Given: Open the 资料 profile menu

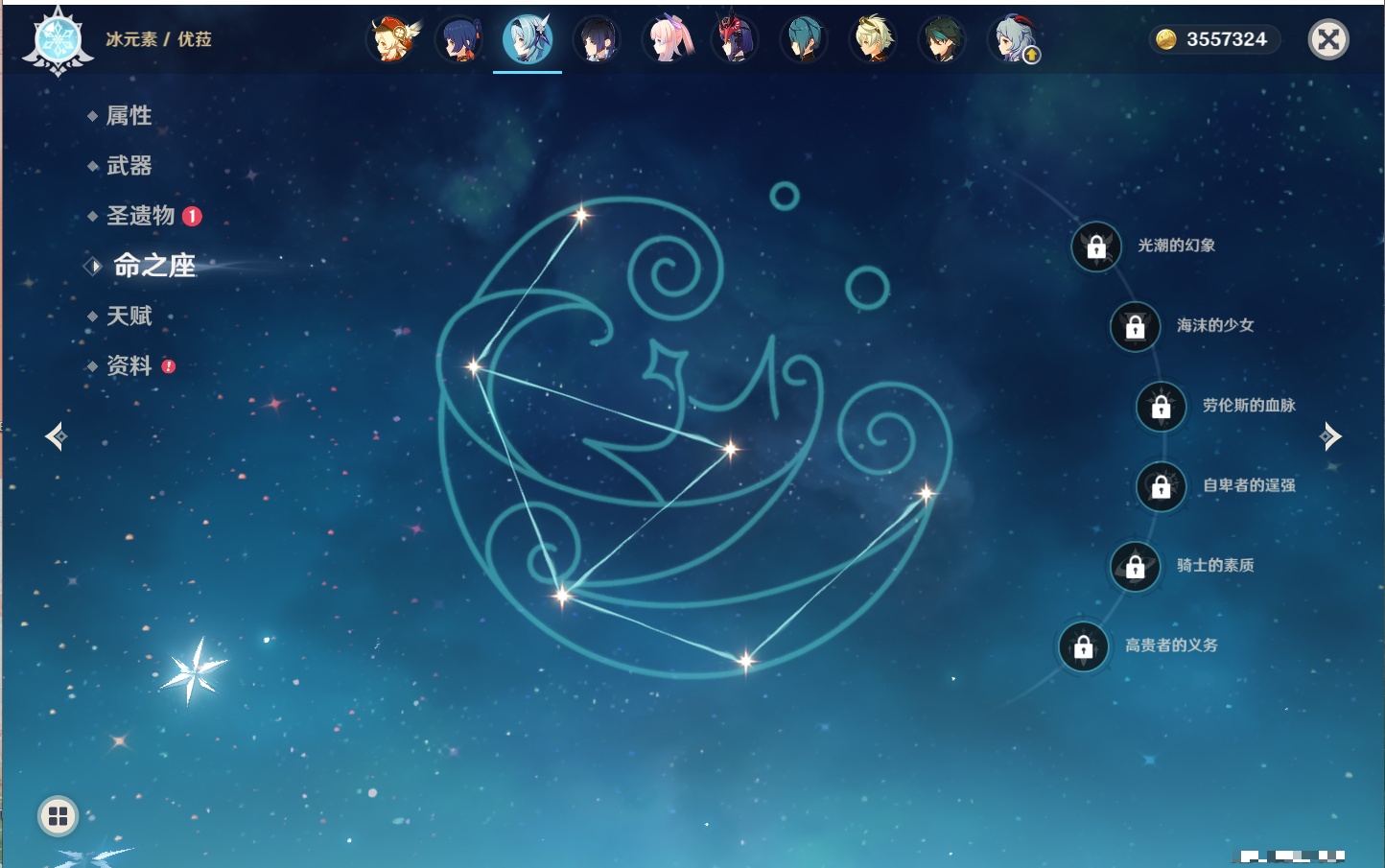Looking at the screenshot, I should (x=129, y=365).
